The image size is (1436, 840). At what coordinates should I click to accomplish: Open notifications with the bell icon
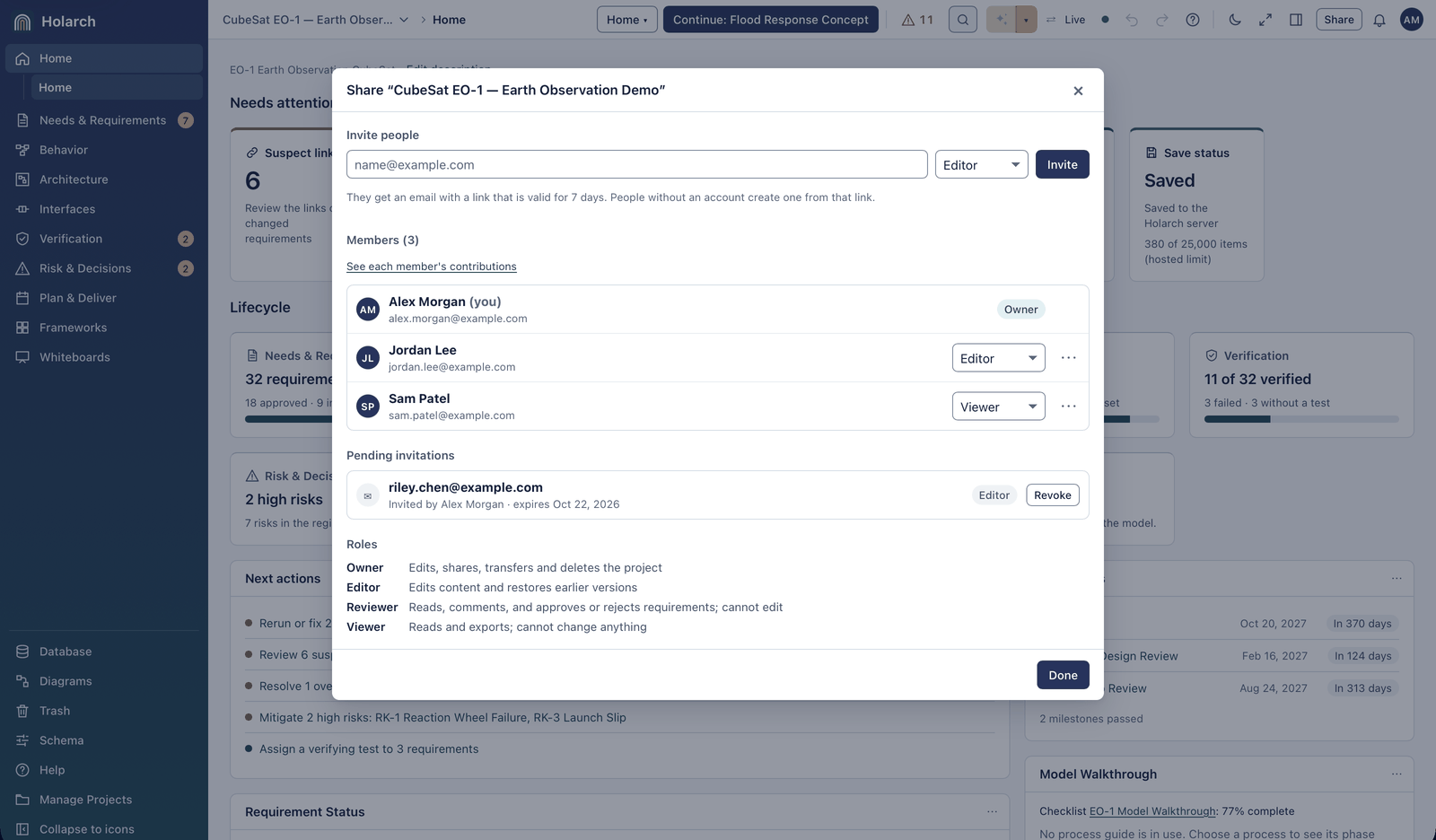(1379, 20)
